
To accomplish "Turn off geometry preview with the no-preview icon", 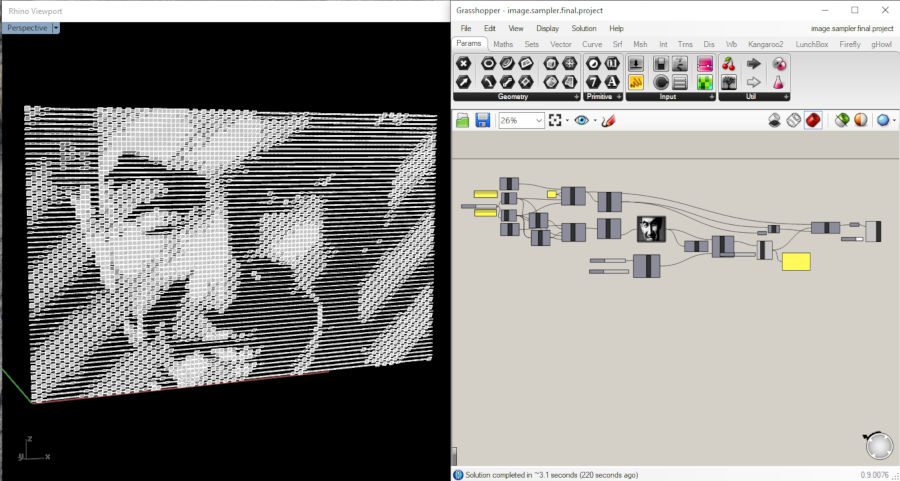I will (x=774, y=120).
